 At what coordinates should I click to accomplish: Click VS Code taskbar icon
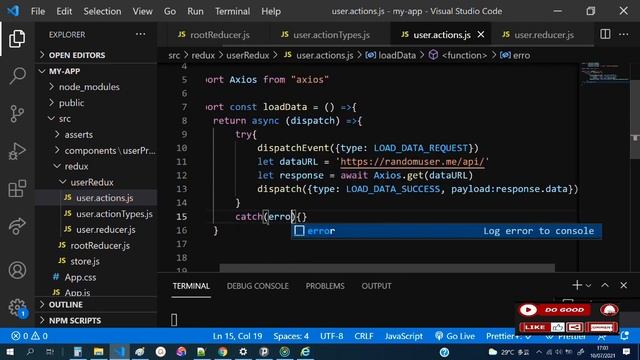[x=119, y=351]
